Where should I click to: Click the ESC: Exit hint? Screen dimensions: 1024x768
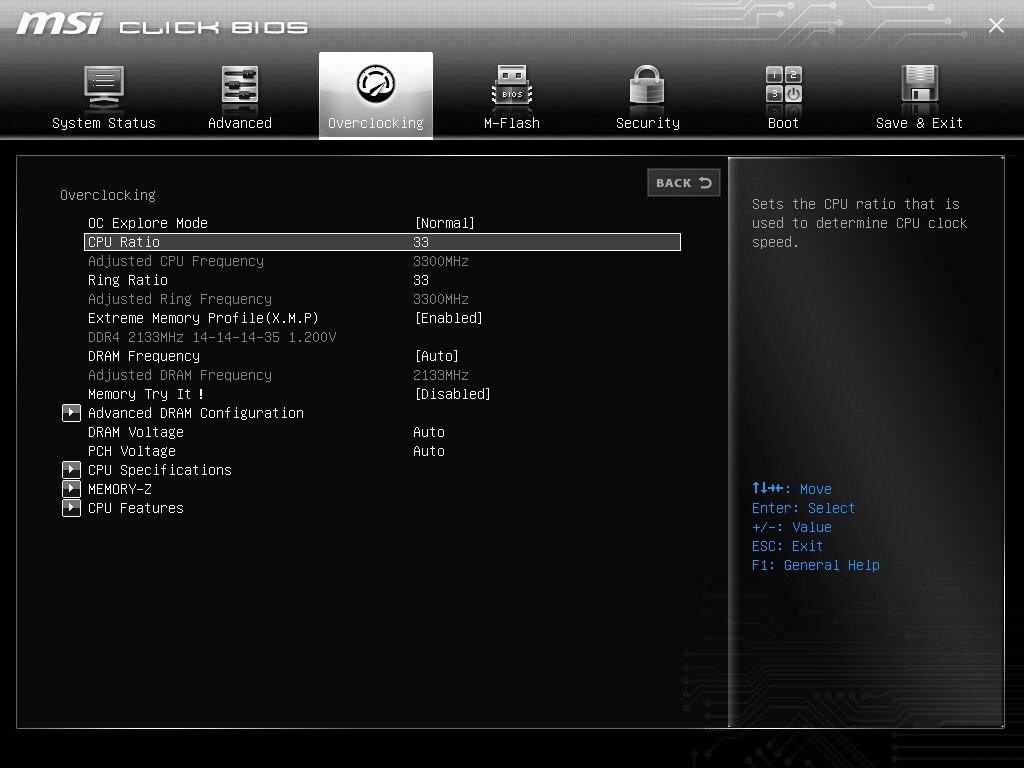(787, 546)
